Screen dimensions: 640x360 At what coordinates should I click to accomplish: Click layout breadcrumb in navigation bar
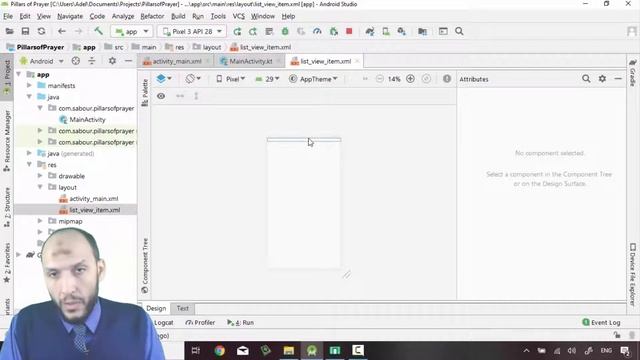(x=207, y=47)
